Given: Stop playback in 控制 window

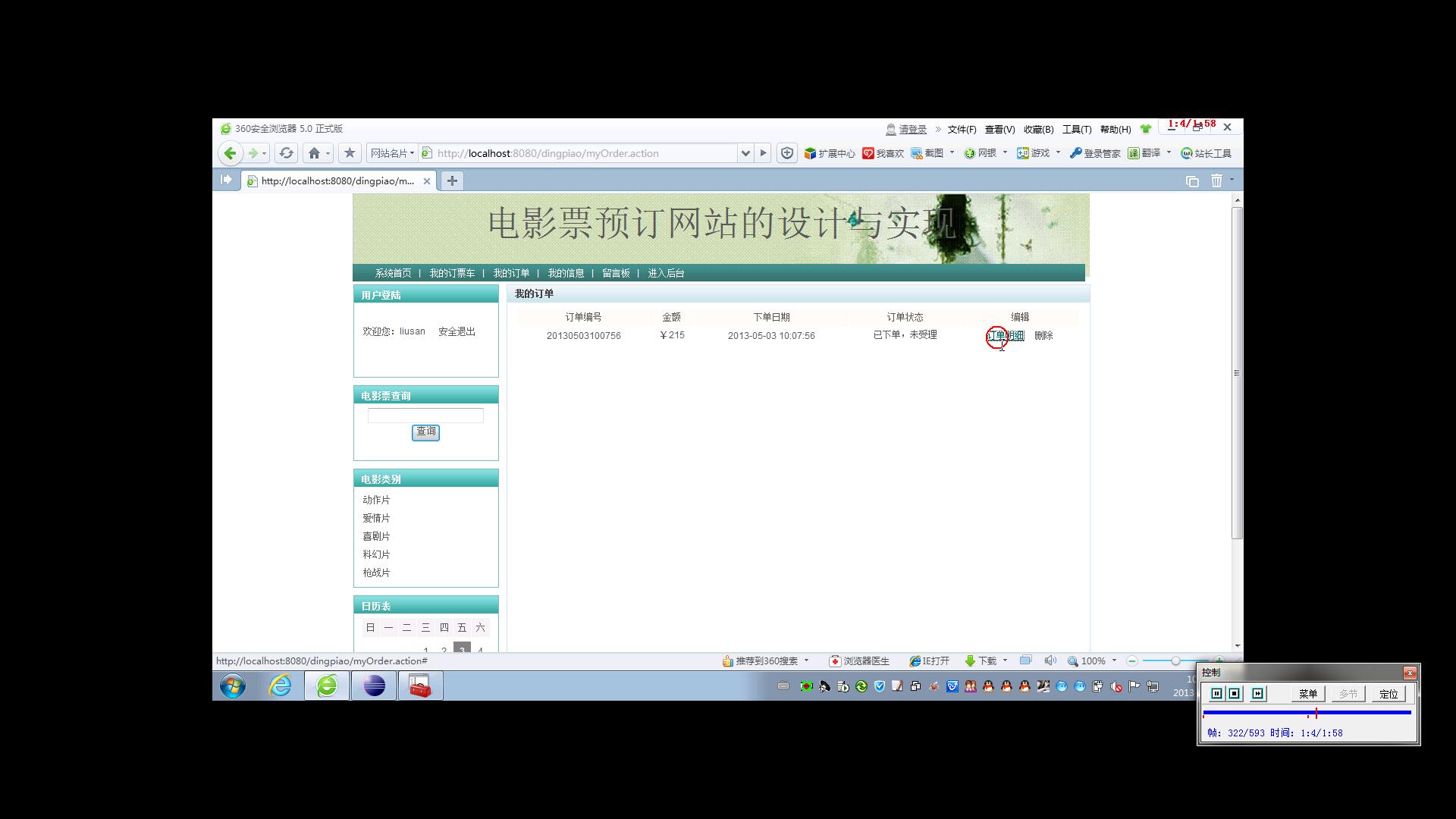Looking at the screenshot, I should (1235, 694).
